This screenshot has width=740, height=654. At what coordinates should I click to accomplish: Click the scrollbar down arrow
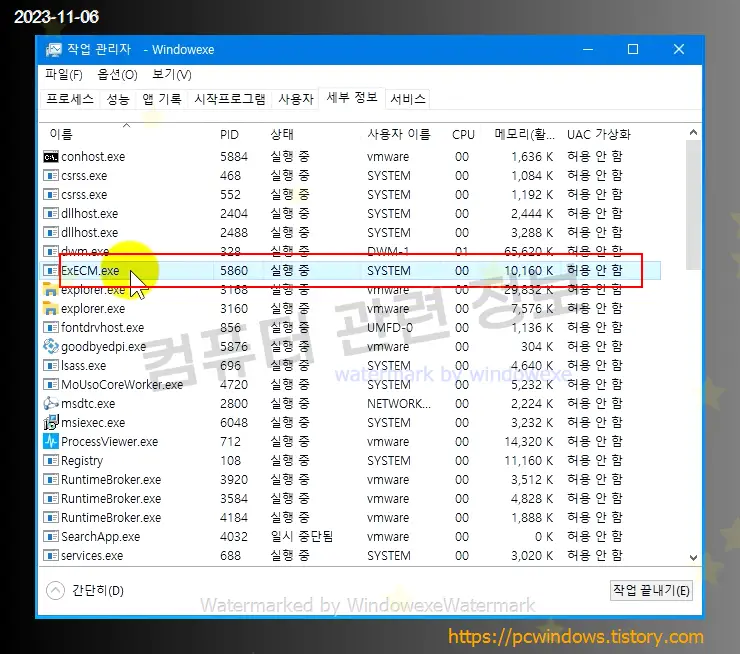pos(693,557)
